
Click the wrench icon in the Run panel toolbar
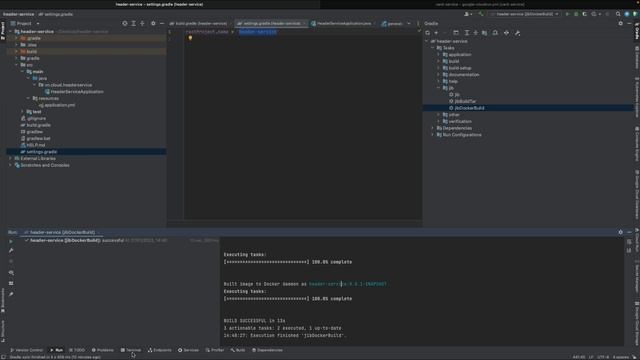click(11, 251)
